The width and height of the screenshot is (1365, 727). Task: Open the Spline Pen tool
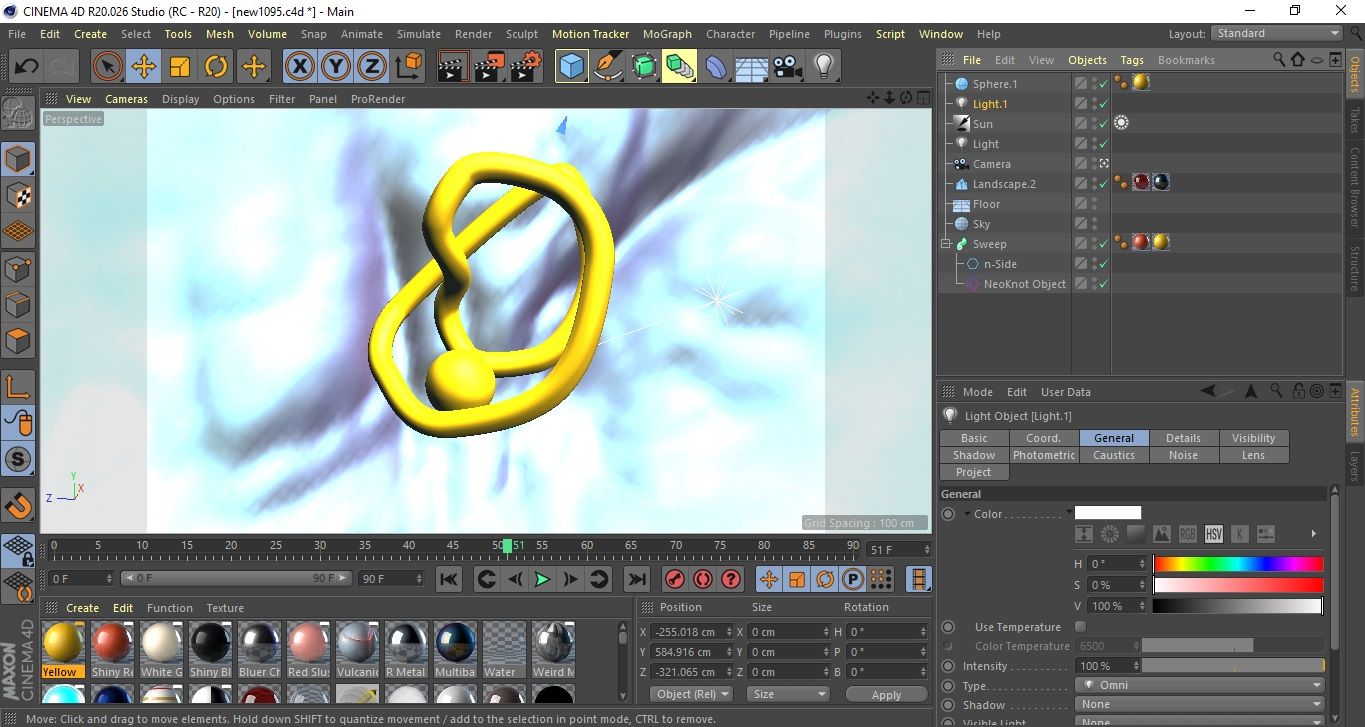coord(608,67)
